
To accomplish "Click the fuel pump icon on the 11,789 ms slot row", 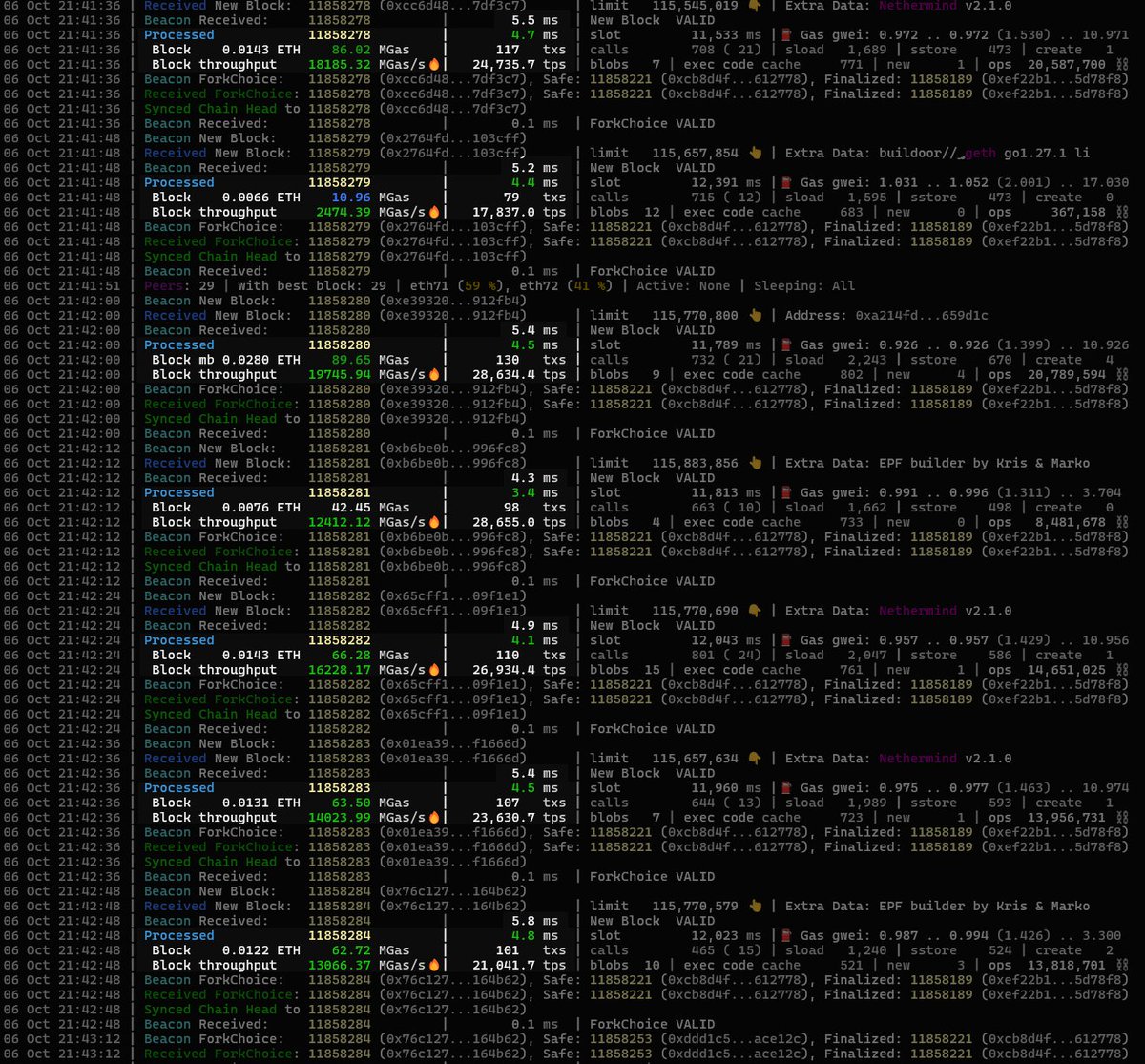I will click(x=788, y=344).
